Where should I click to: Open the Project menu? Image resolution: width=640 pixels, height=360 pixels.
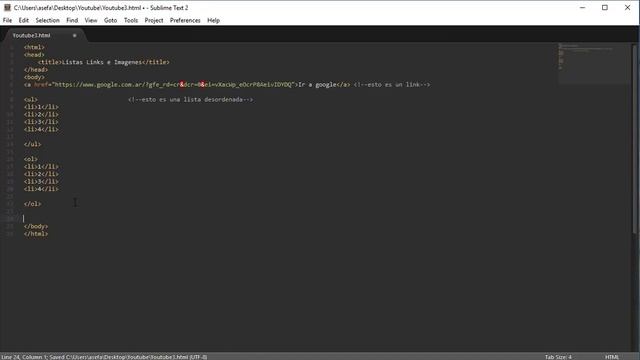(154, 20)
